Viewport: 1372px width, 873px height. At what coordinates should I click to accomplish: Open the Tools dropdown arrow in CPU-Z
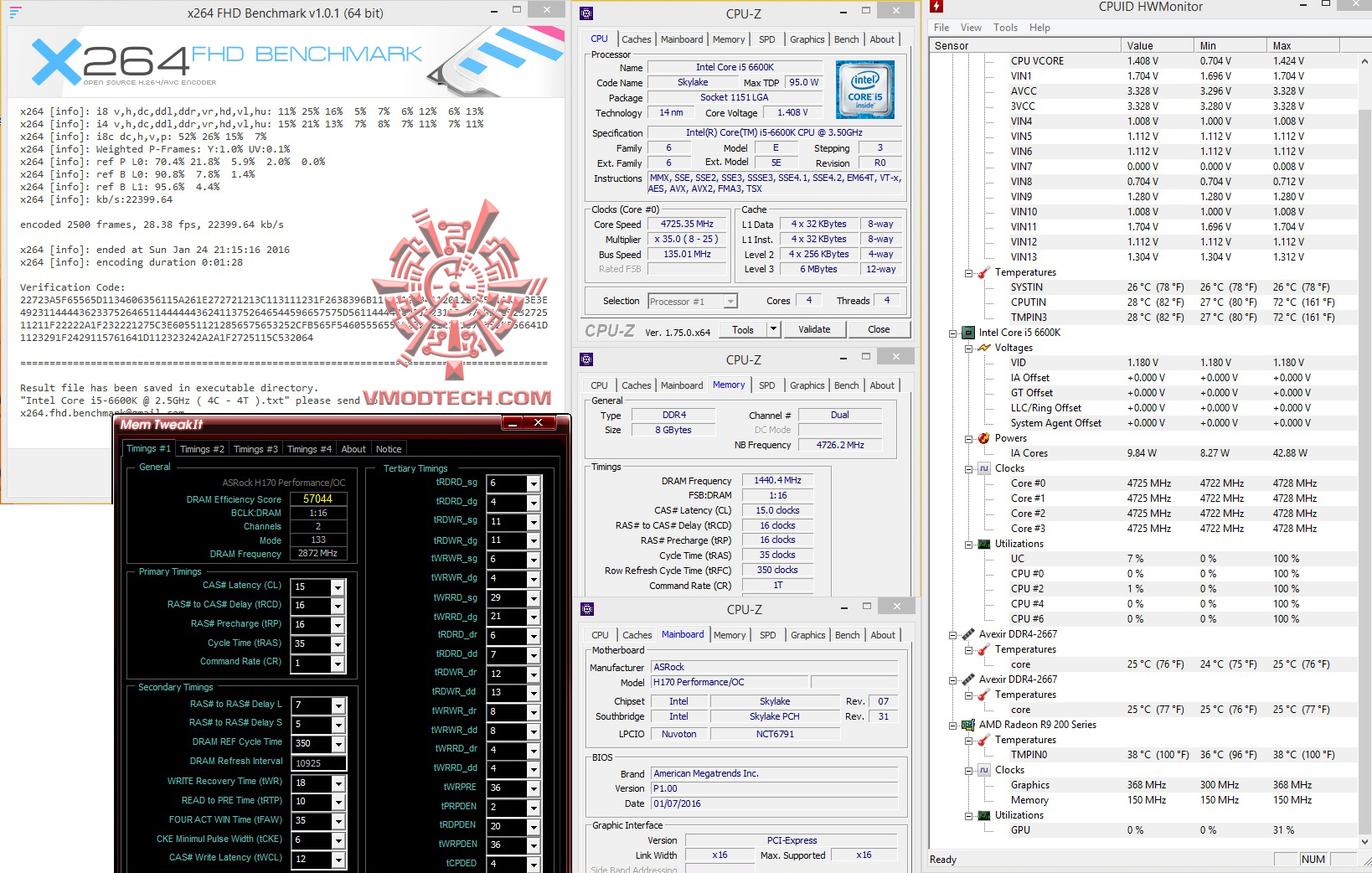tap(773, 329)
